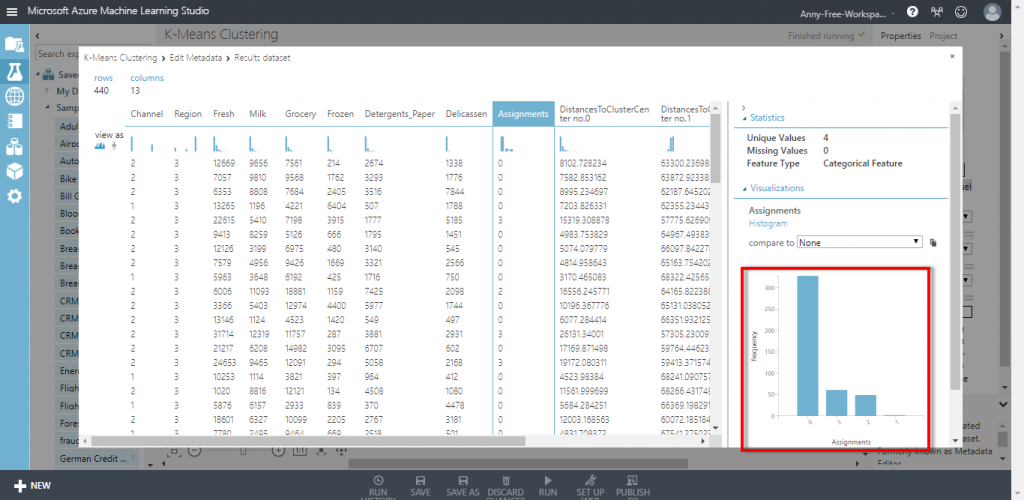Click the K-Means Clustering breadcrumb

click(x=121, y=57)
